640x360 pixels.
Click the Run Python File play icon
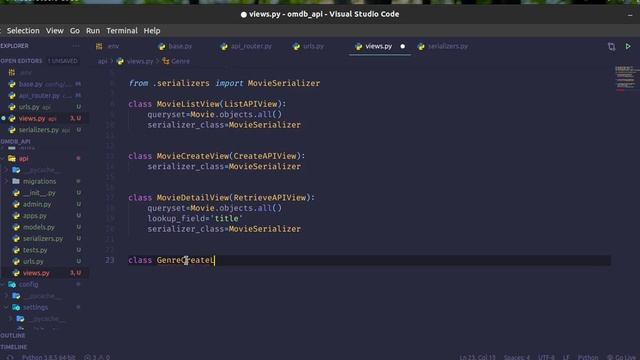pyautogui.click(x=628, y=47)
